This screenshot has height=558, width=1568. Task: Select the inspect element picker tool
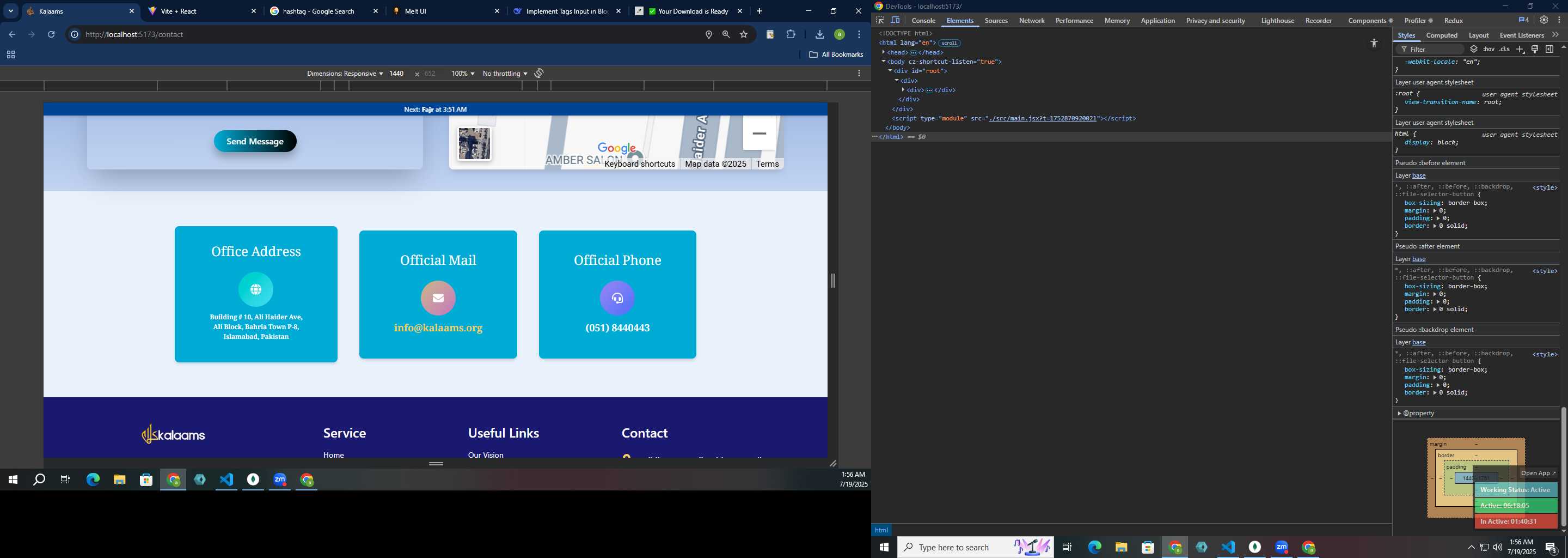coord(880,20)
